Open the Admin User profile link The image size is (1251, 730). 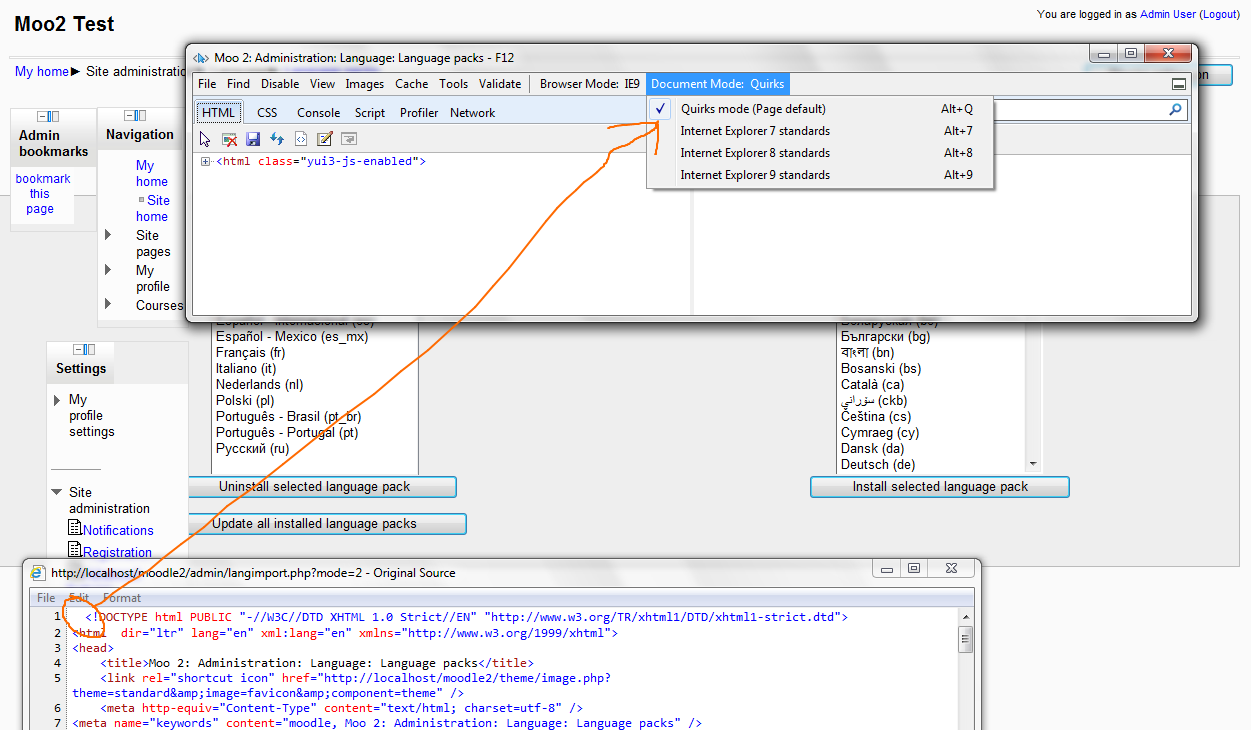[1168, 14]
